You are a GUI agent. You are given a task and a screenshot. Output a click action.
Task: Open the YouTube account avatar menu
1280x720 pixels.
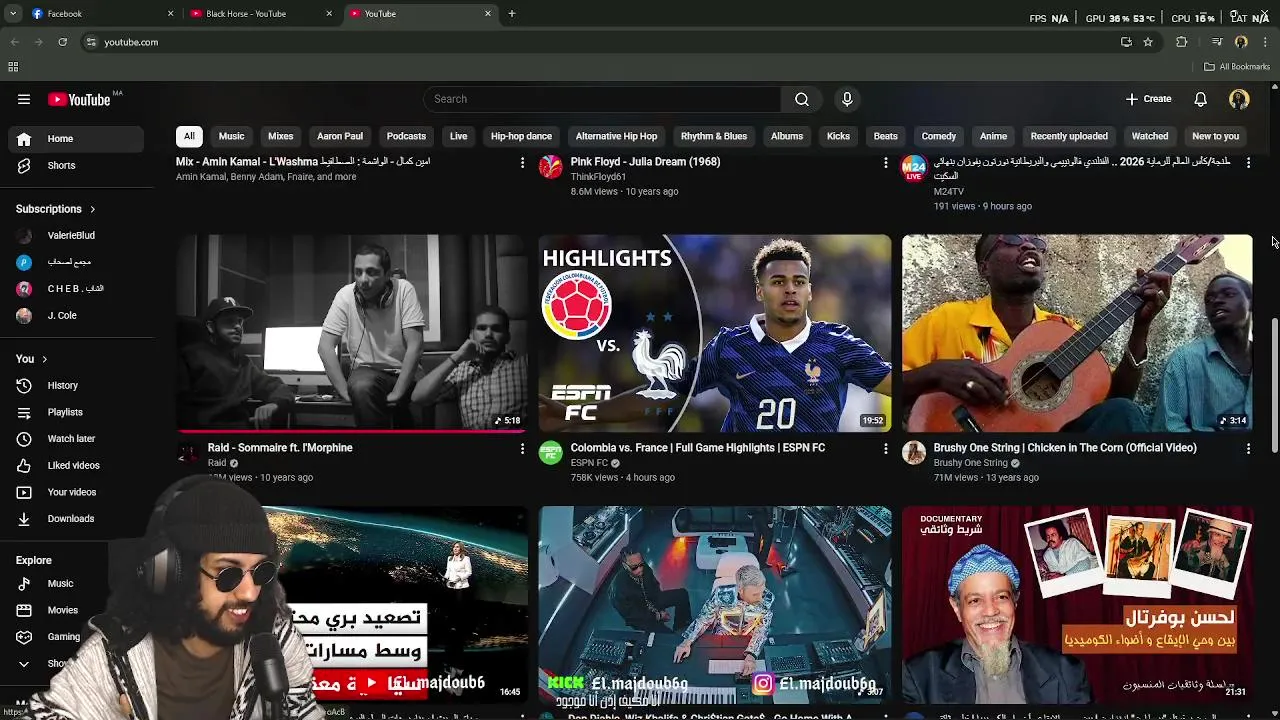point(1239,99)
